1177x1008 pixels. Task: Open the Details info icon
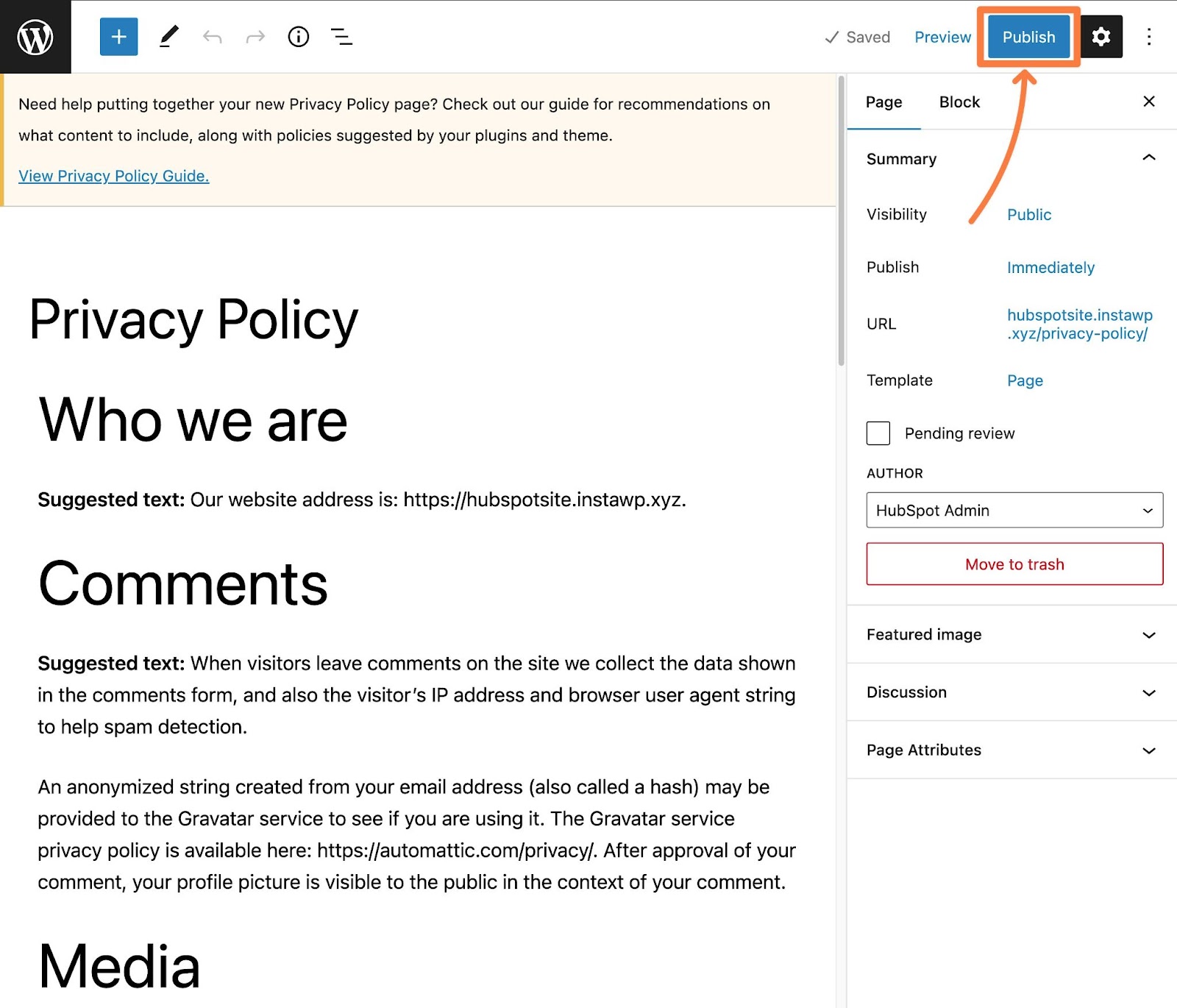[298, 37]
